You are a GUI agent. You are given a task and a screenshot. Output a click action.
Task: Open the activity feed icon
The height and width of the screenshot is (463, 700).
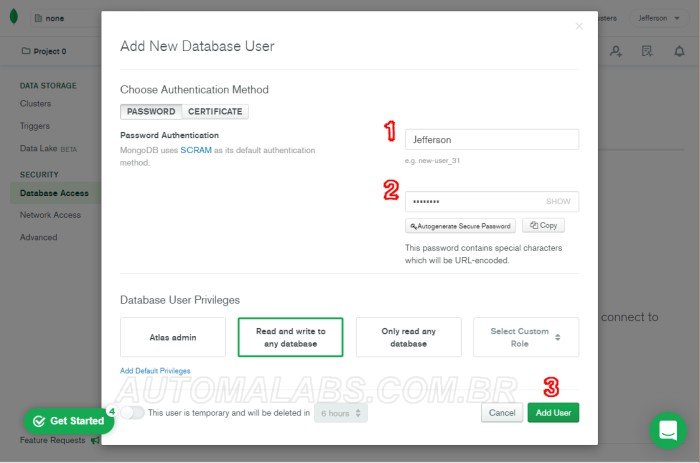pyautogui.click(x=647, y=51)
